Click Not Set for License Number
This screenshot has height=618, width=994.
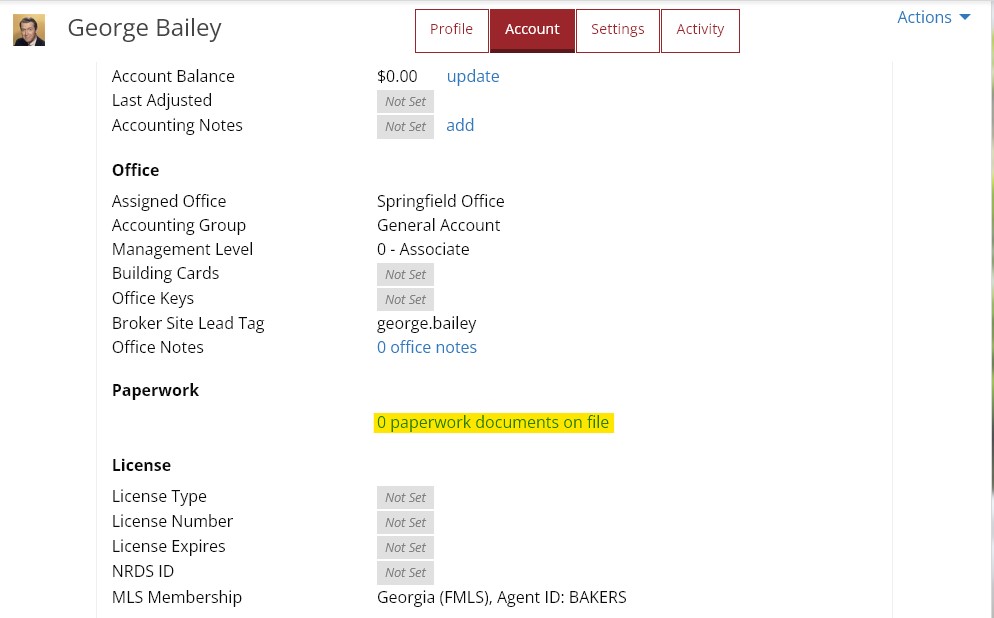[405, 522]
